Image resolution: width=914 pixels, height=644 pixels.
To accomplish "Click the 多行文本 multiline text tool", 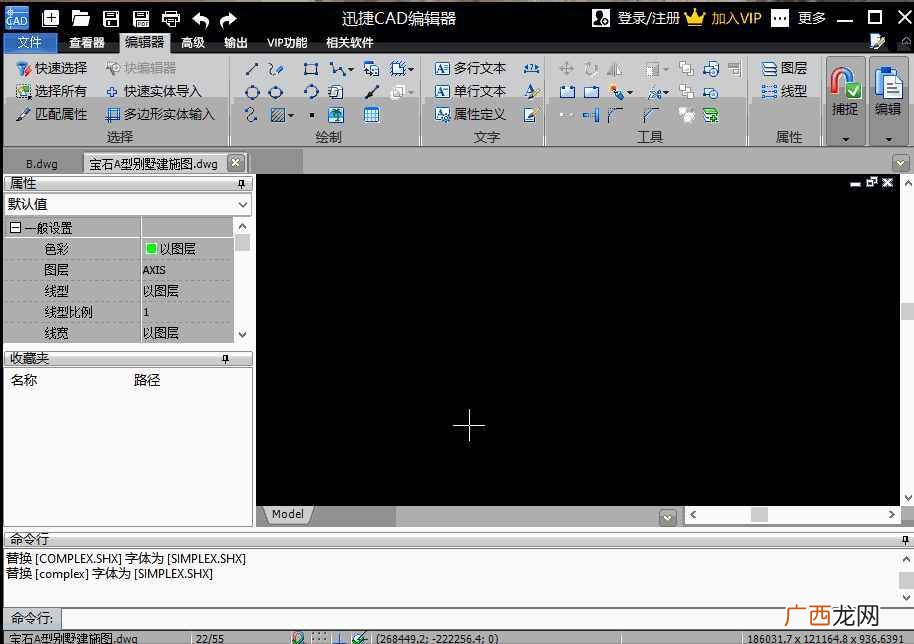I will 470,68.
